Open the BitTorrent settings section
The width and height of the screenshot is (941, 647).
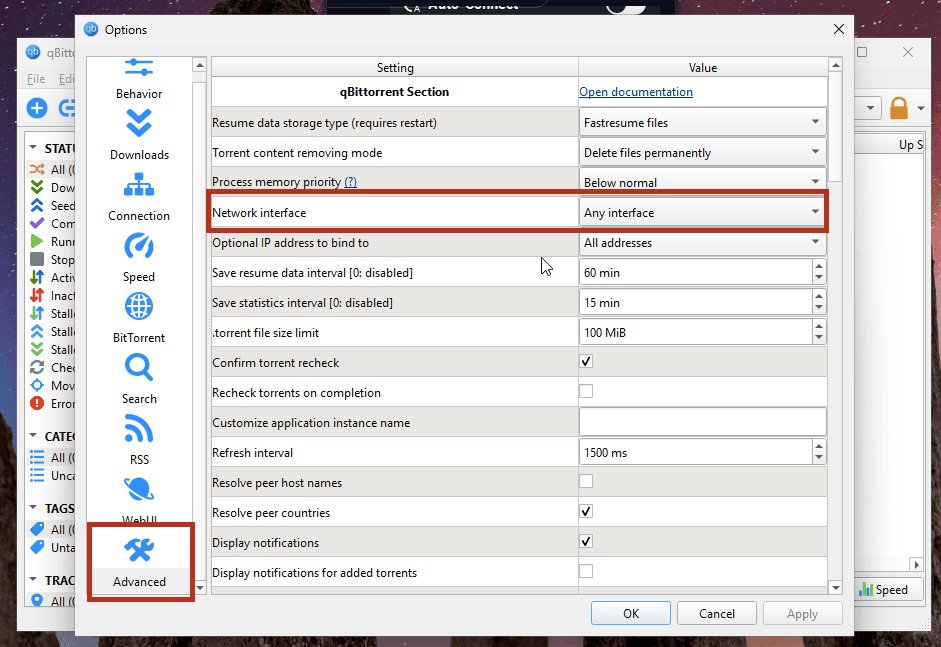pos(139,319)
